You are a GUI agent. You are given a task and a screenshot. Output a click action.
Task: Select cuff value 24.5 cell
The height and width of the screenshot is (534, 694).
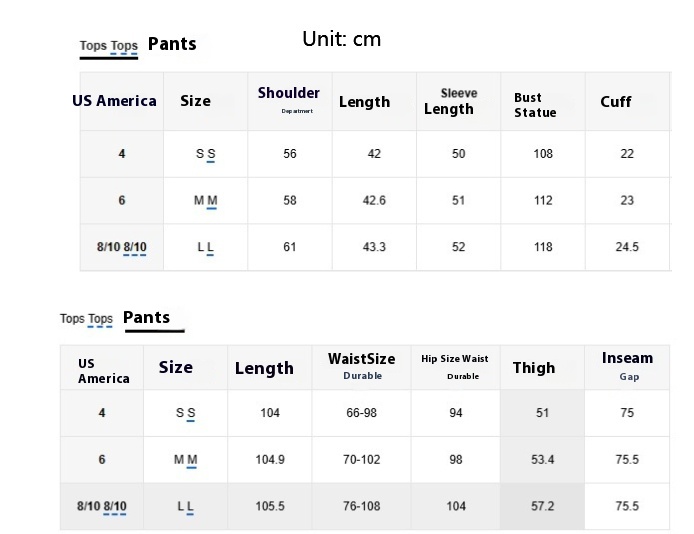coord(627,247)
